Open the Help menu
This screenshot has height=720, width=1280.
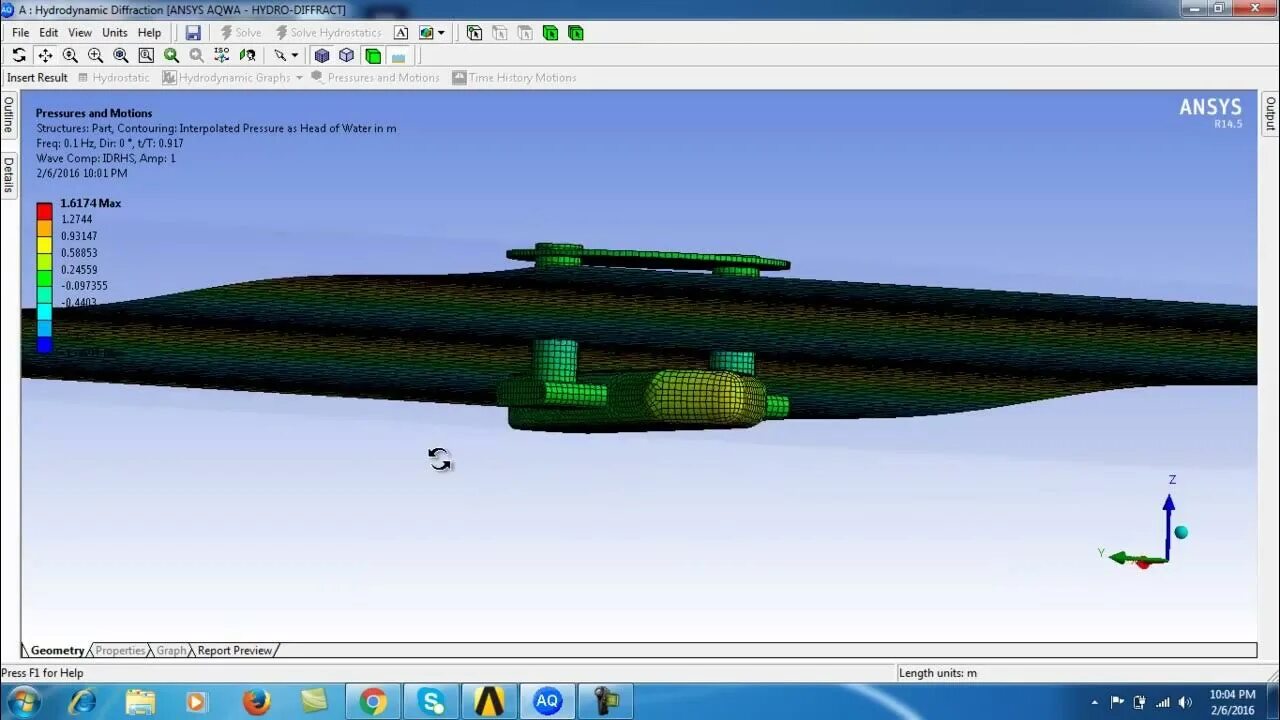point(149,33)
